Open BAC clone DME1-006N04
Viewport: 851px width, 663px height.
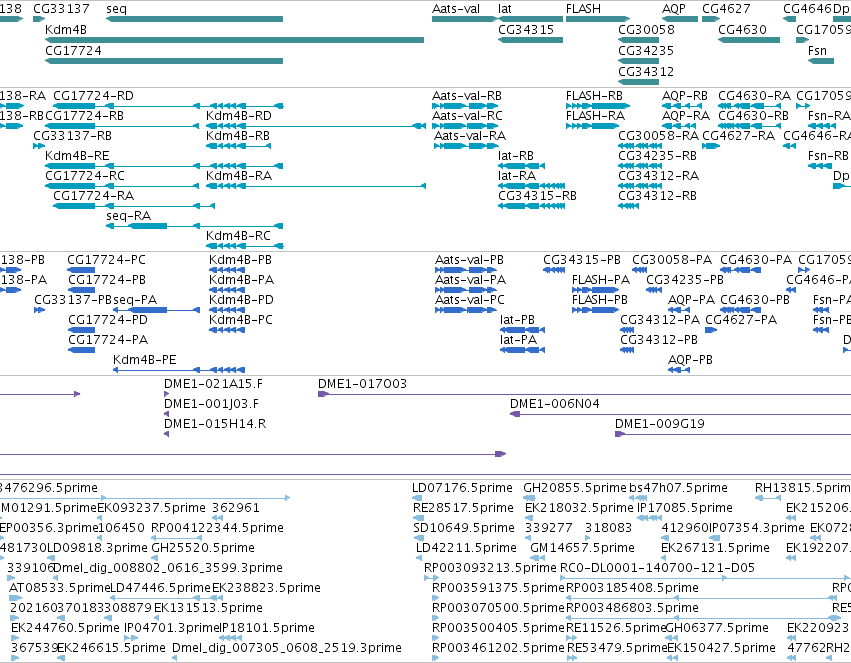555,404
